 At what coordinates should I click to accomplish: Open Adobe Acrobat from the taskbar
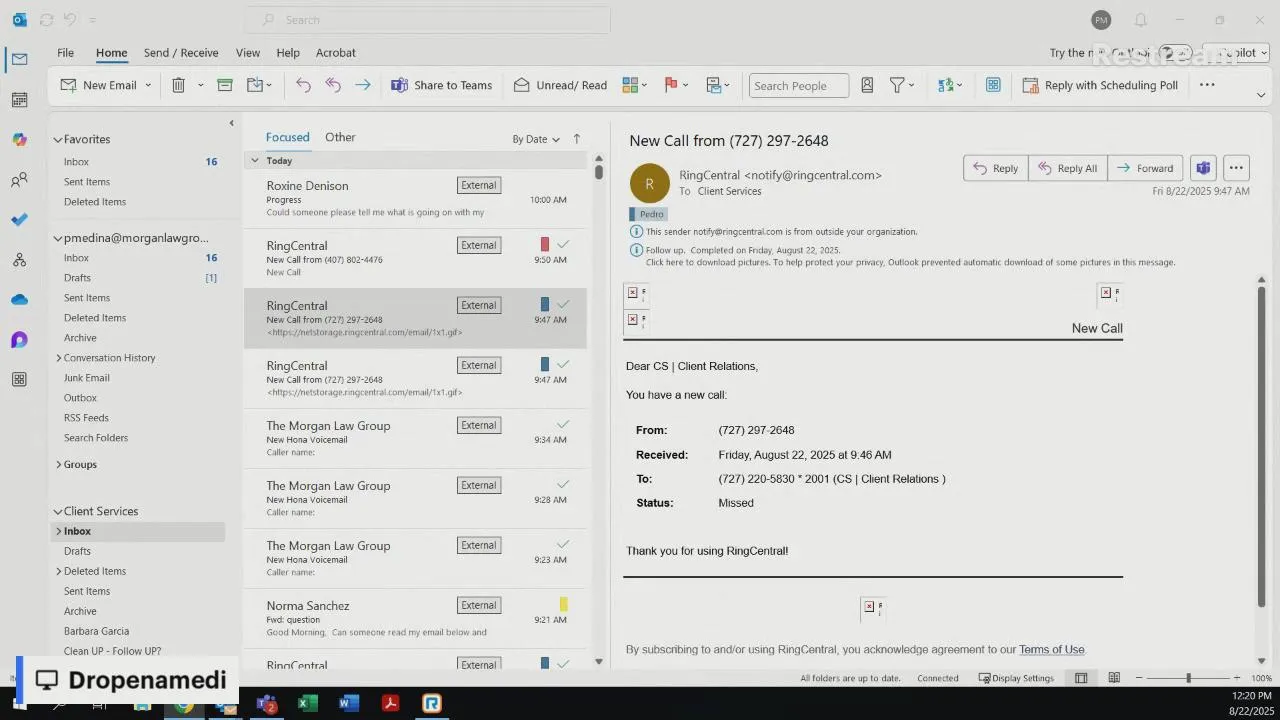[x=390, y=703]
